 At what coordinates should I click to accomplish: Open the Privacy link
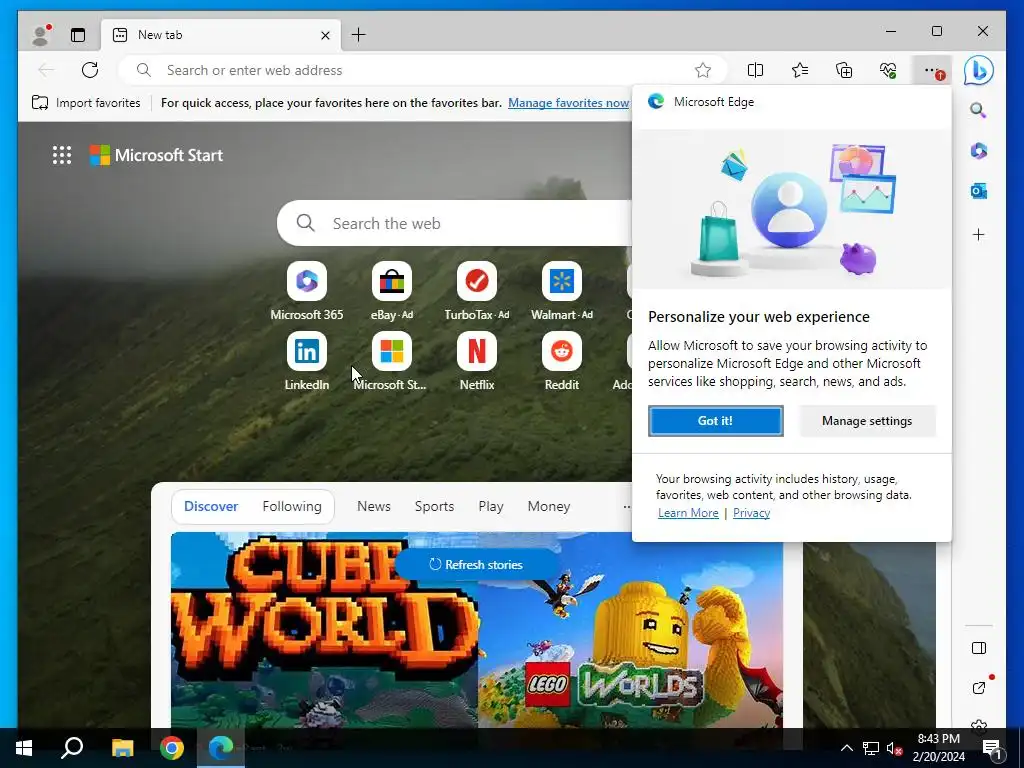coord(751,513)
